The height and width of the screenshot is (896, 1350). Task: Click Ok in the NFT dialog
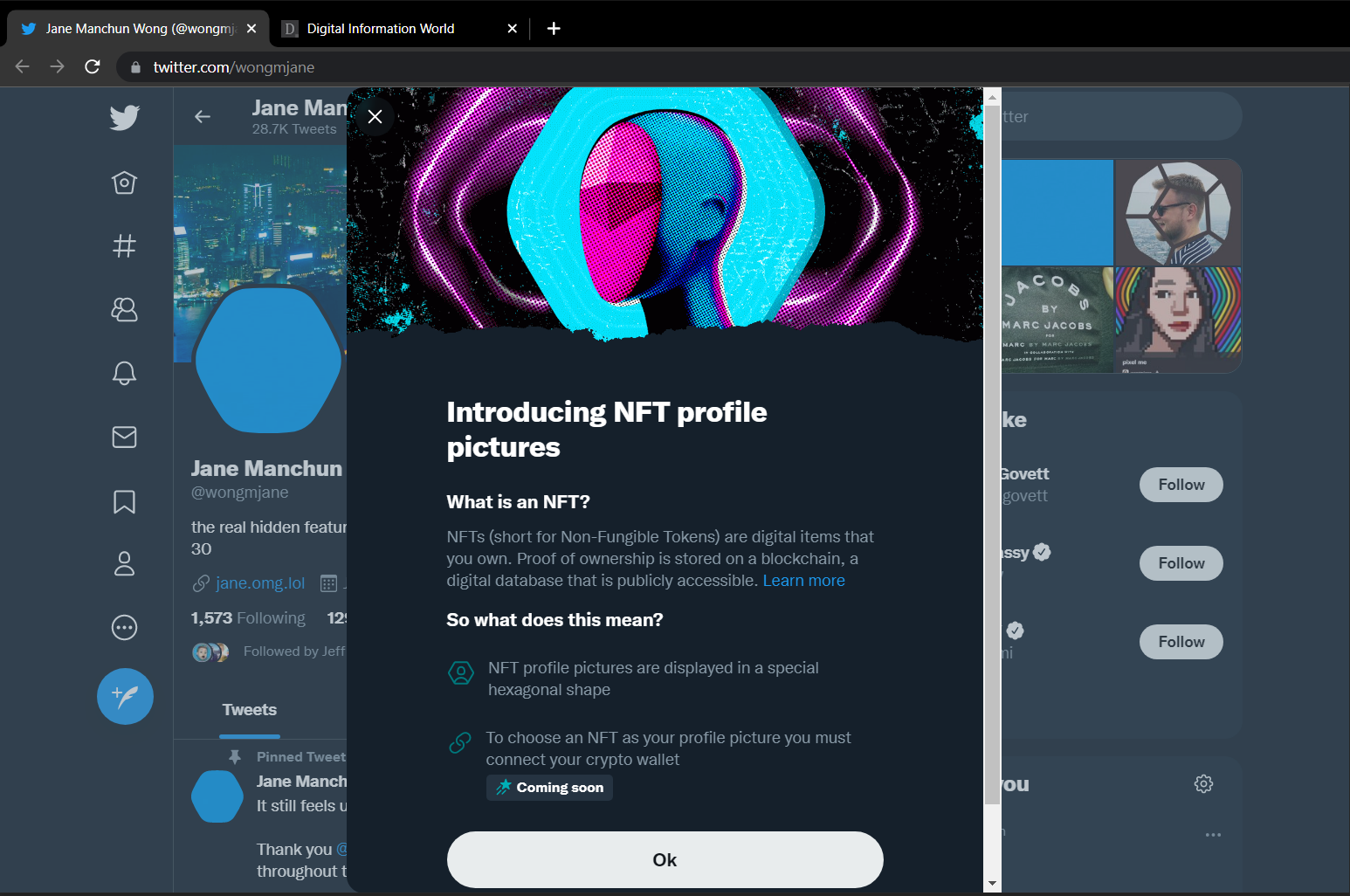(x=665, y=859)
